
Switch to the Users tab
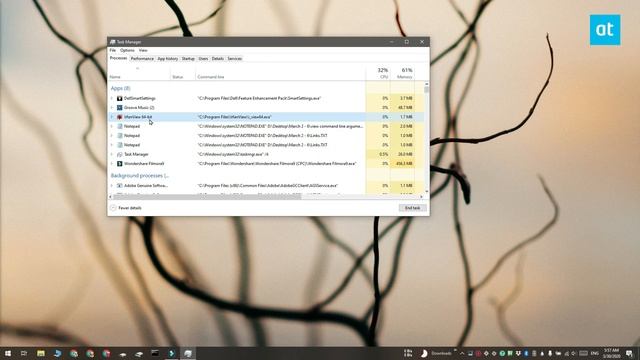tap(203, 59)
